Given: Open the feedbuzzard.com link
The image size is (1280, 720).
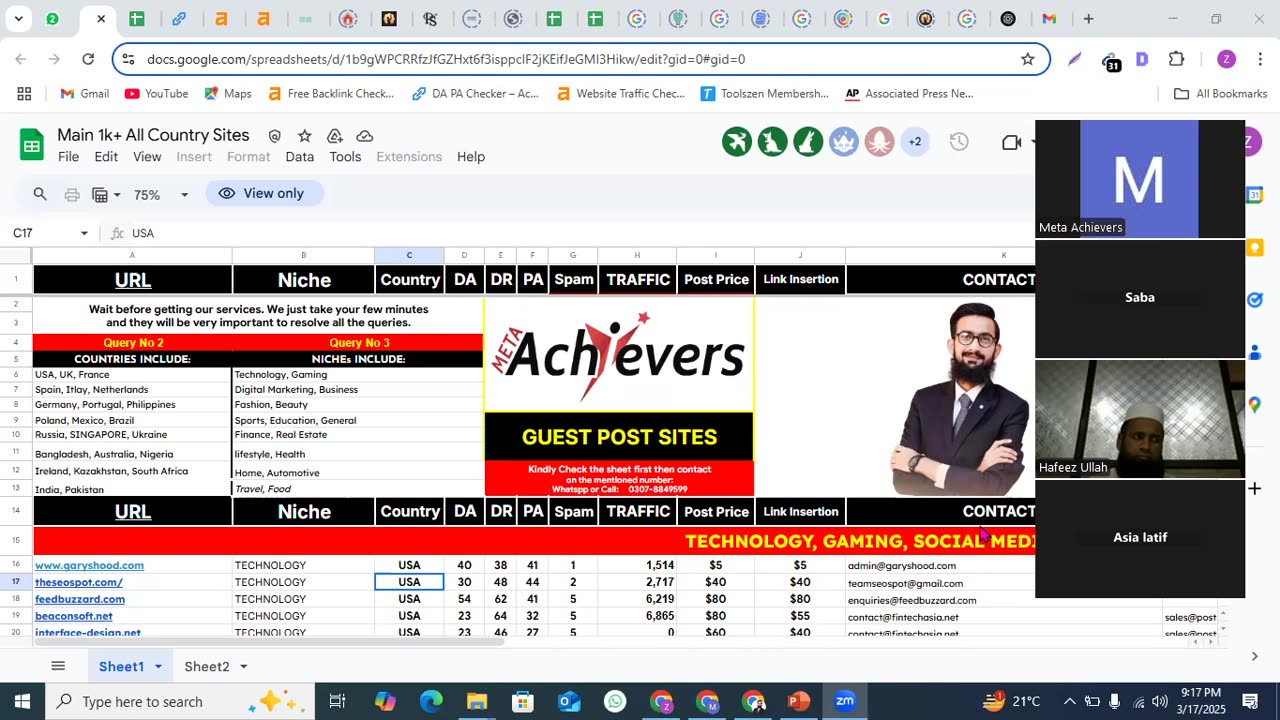Looking at the screenshot, I should tap(80, 600).
